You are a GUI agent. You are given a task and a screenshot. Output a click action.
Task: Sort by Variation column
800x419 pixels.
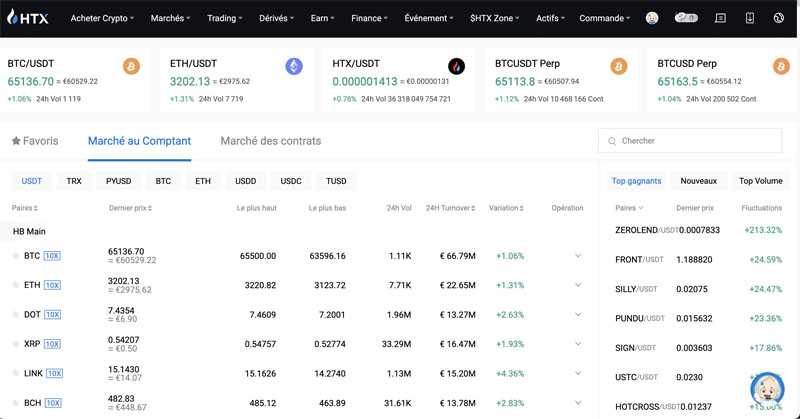pyautogui.click(x=506, y=208)
